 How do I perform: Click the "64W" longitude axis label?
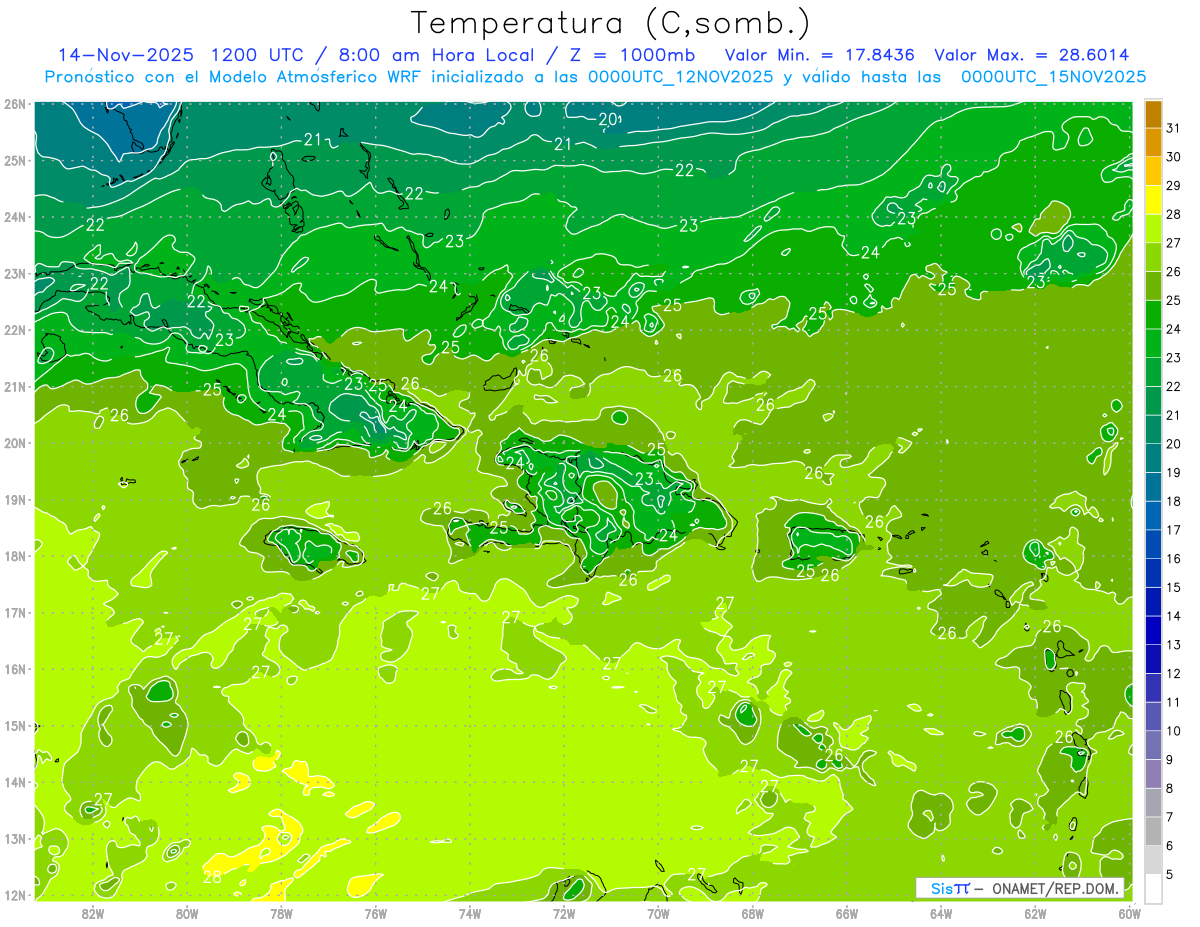(x=941, y=914)
